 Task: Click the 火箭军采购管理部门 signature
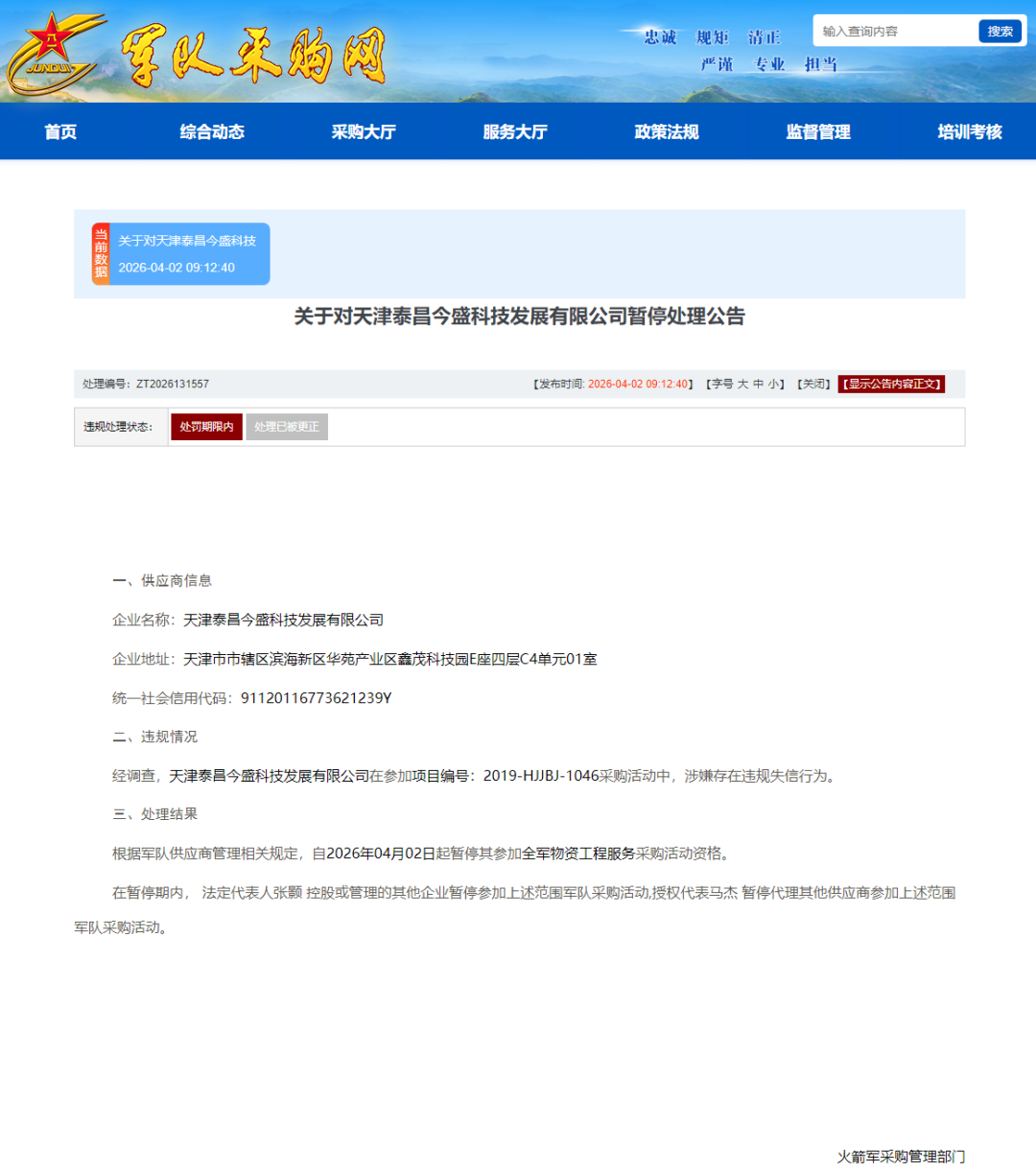pyautogui.click(x=901, y=1157)
